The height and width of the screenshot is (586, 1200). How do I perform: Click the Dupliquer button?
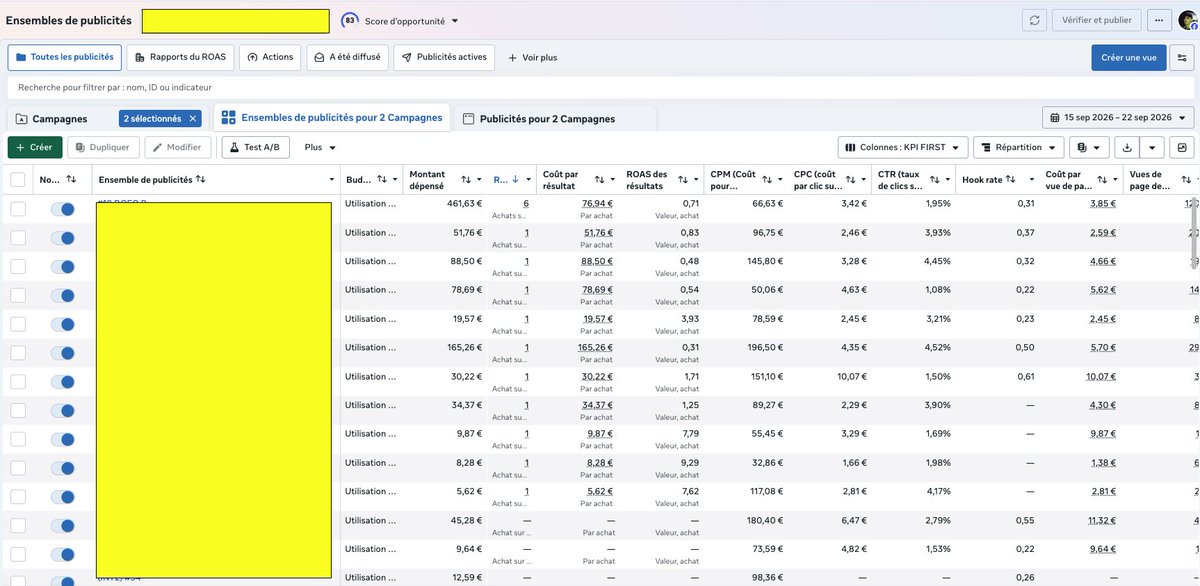[103, 147]
